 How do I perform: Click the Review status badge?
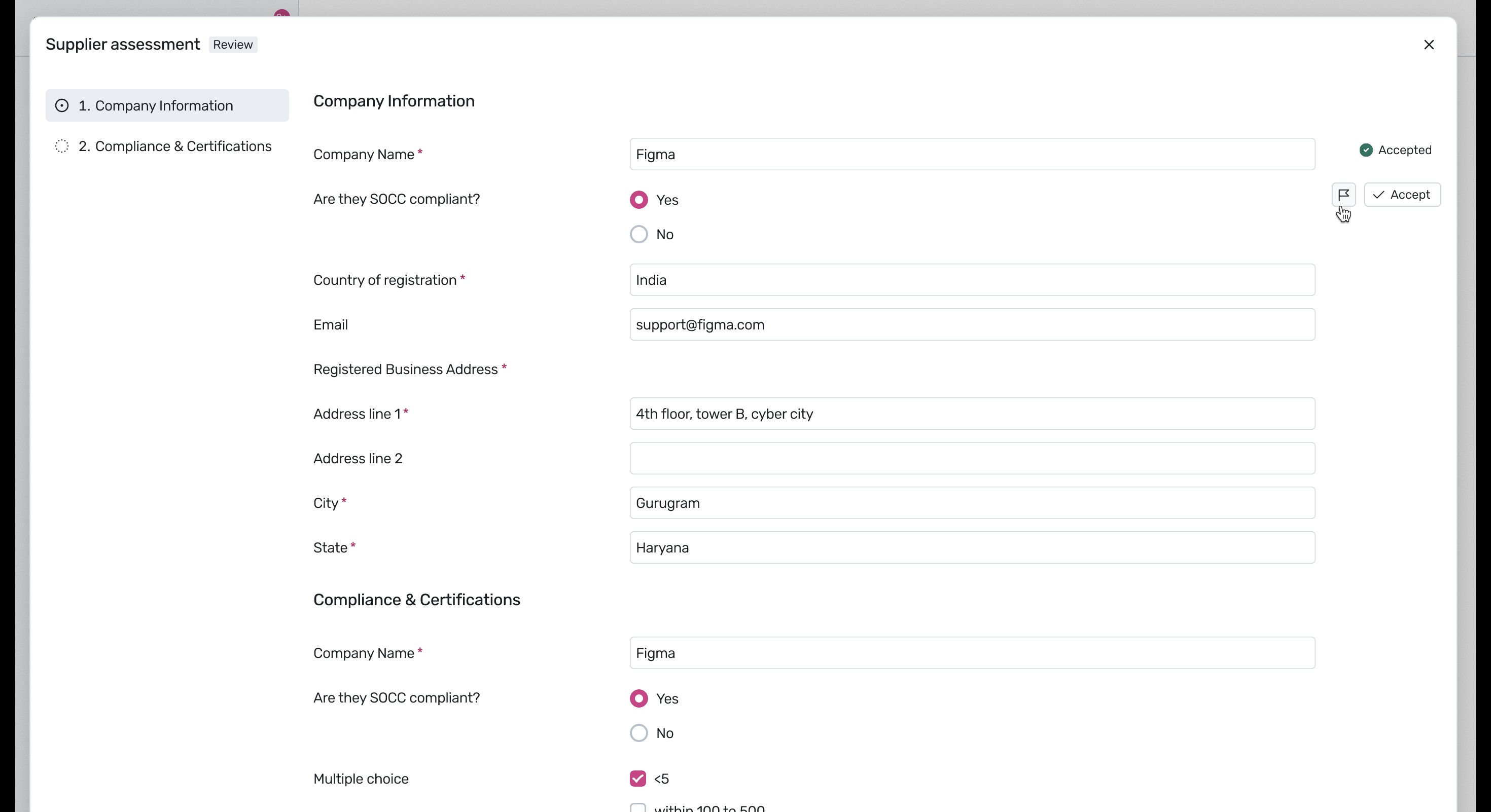pos(233,45)
